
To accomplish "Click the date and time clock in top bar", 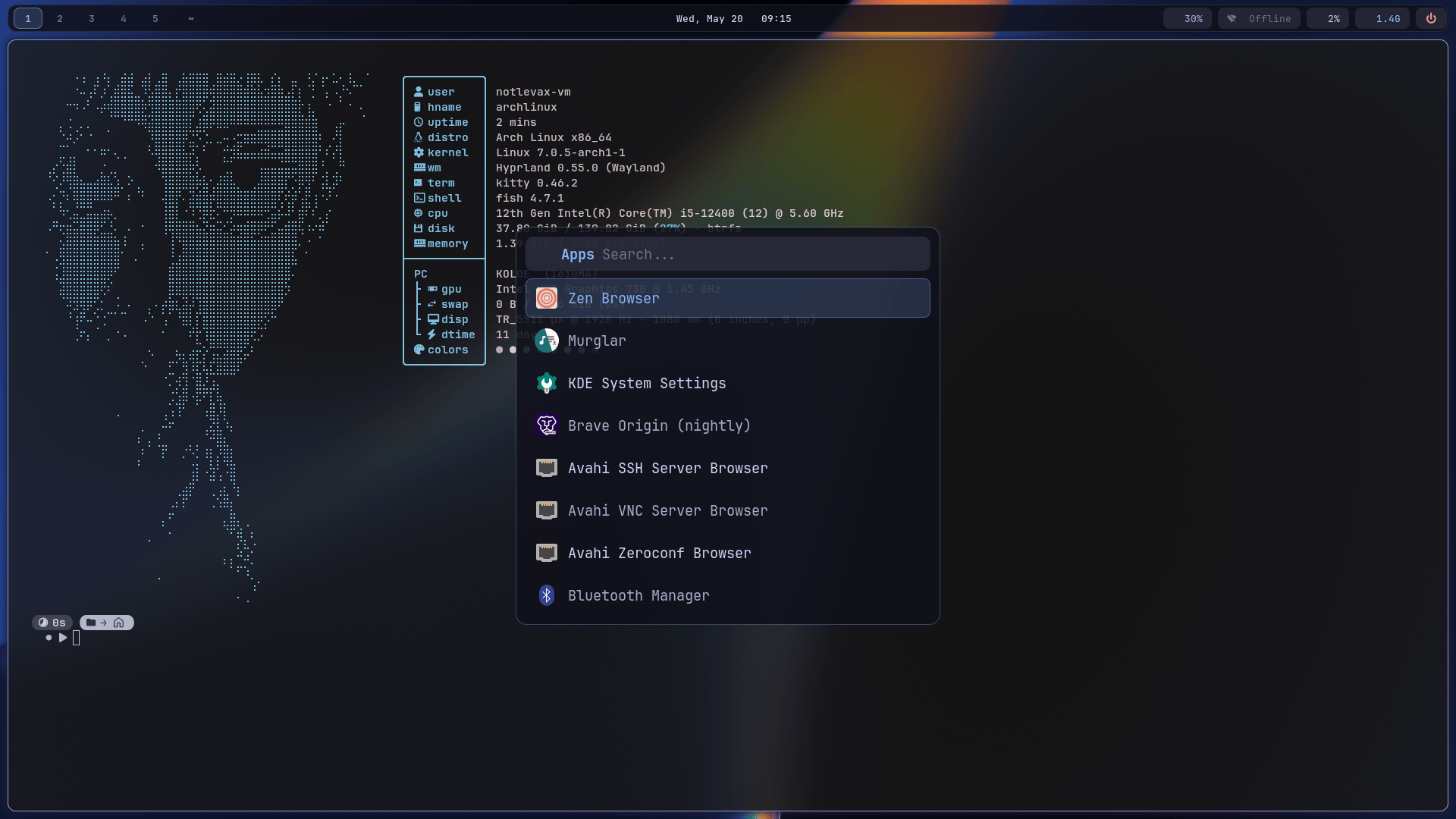I will coord(733,18).
